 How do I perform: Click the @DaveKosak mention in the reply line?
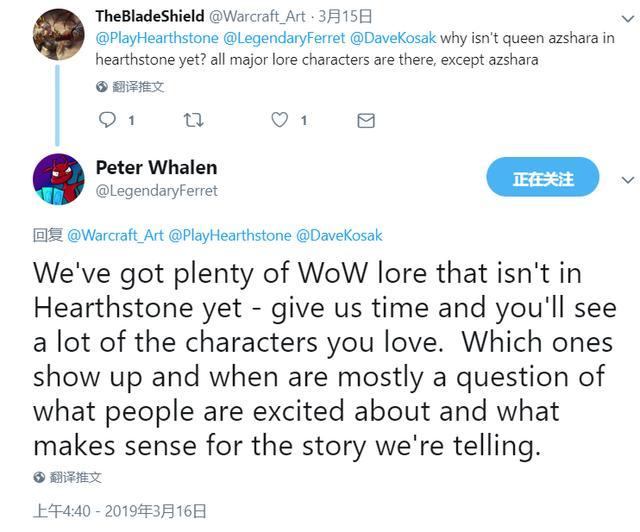click(x=339, y=235)
